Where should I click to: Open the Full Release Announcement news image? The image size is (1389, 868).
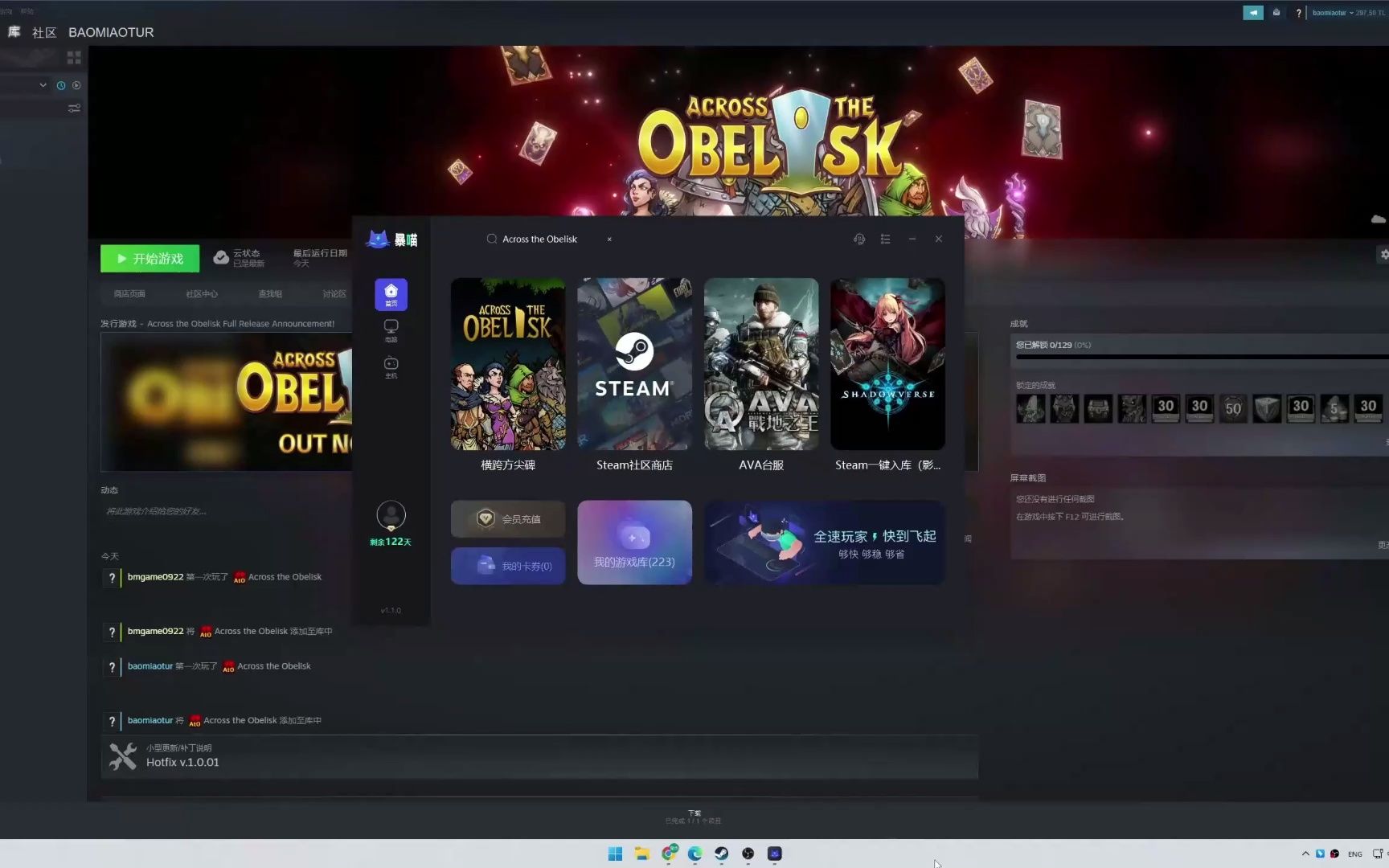226,402
